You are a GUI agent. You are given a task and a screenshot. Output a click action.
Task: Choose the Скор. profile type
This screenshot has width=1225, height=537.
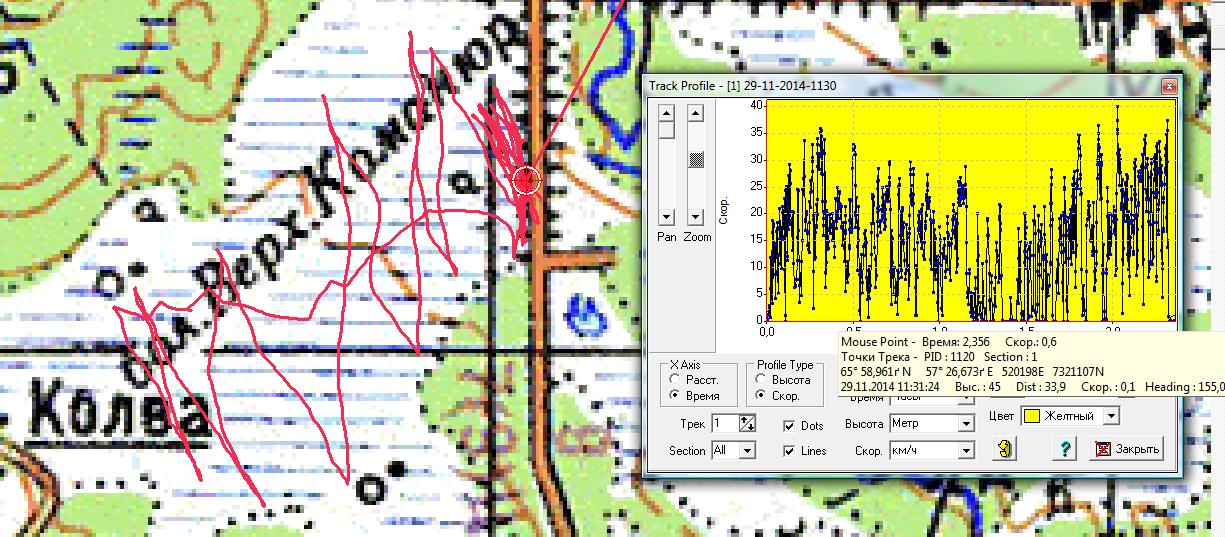pos(762,396)
